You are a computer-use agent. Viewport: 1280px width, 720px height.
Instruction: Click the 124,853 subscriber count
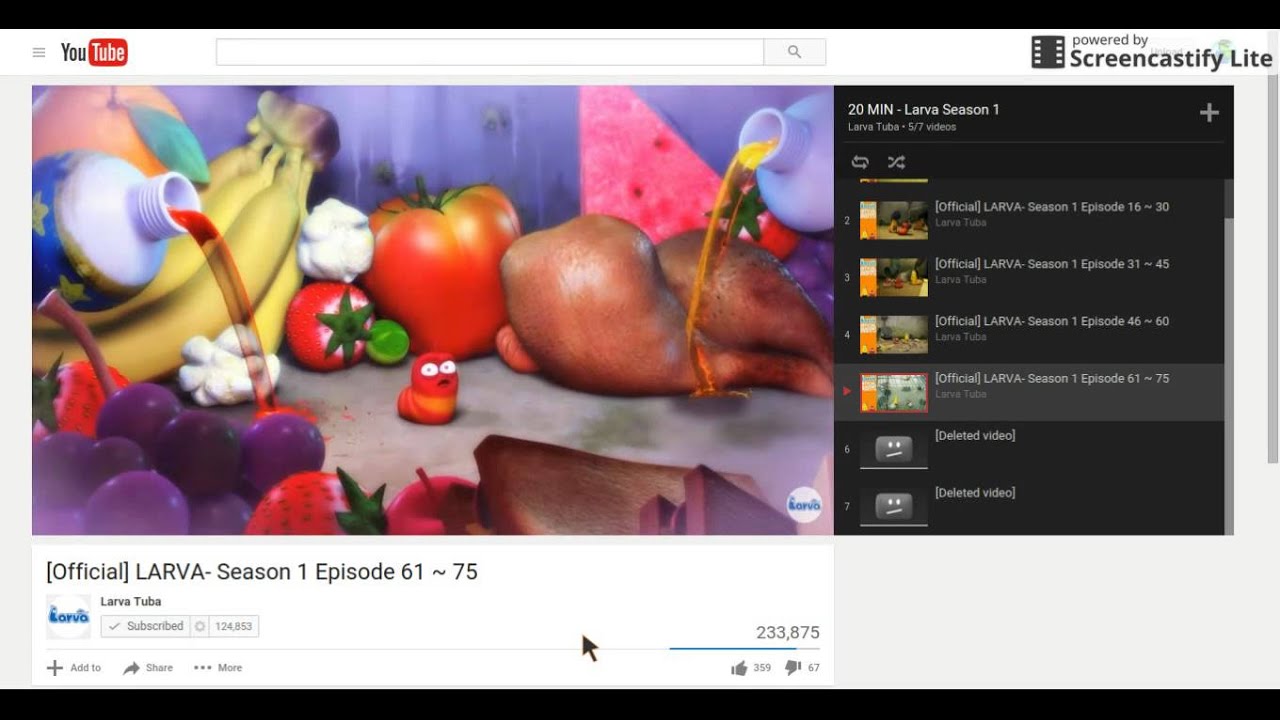coord(234,626)
